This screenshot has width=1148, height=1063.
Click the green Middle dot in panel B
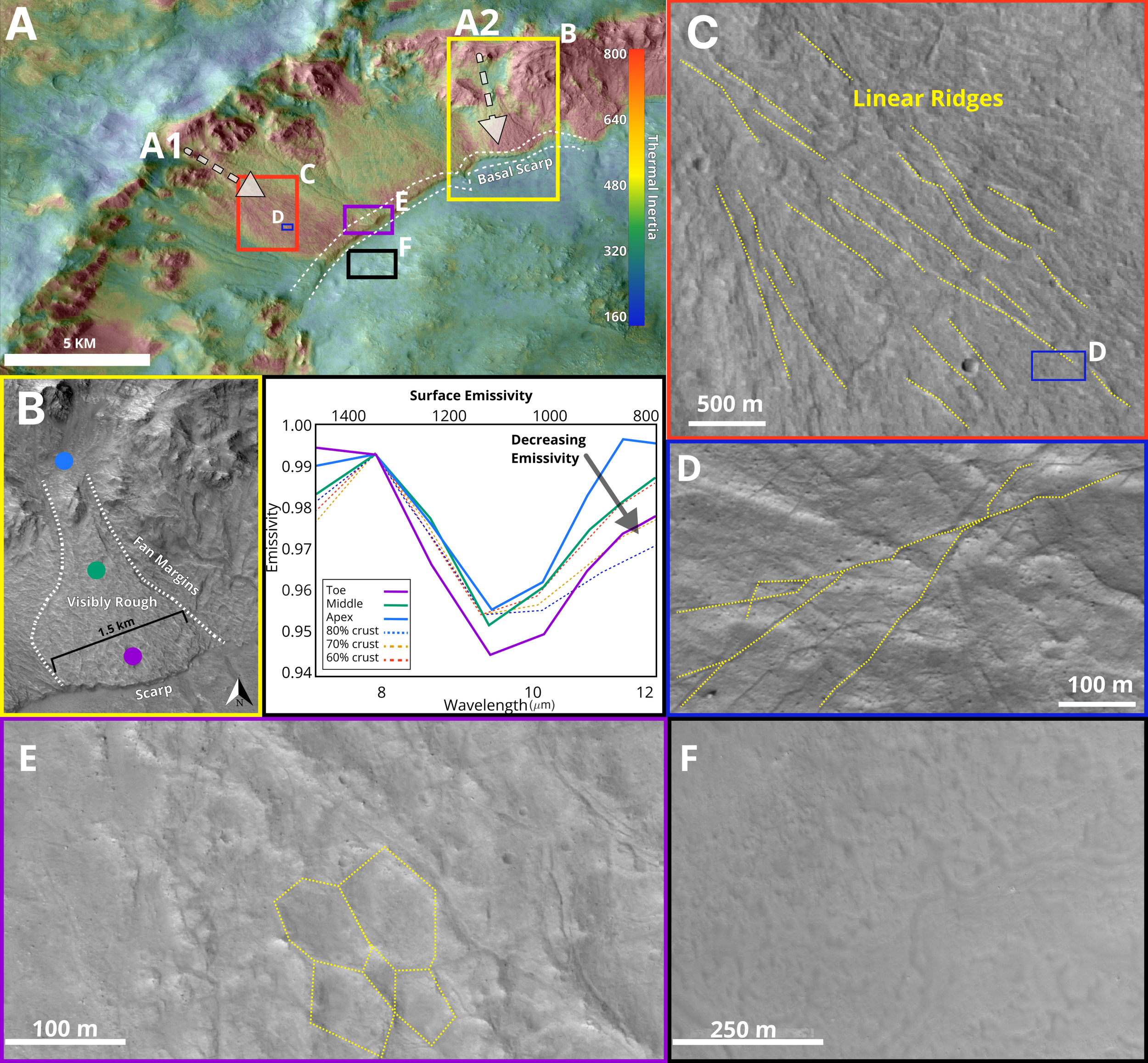coord(96,570)
